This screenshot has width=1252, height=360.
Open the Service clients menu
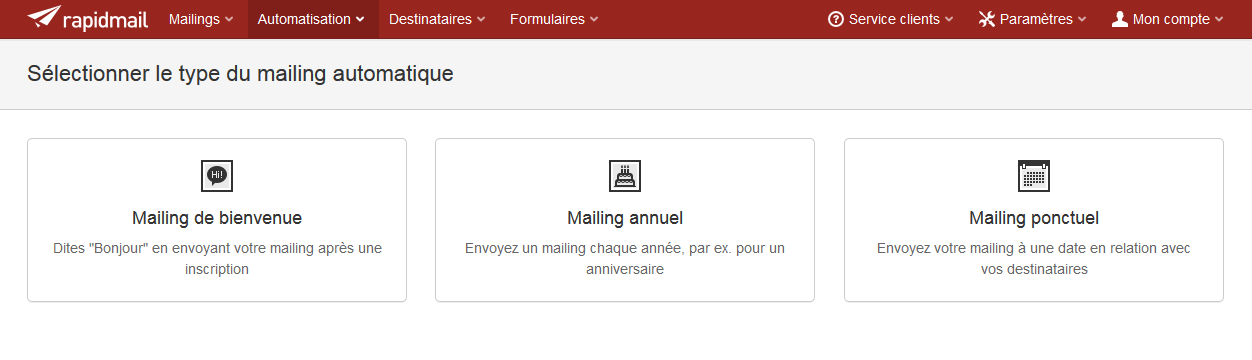pos(891,19)
